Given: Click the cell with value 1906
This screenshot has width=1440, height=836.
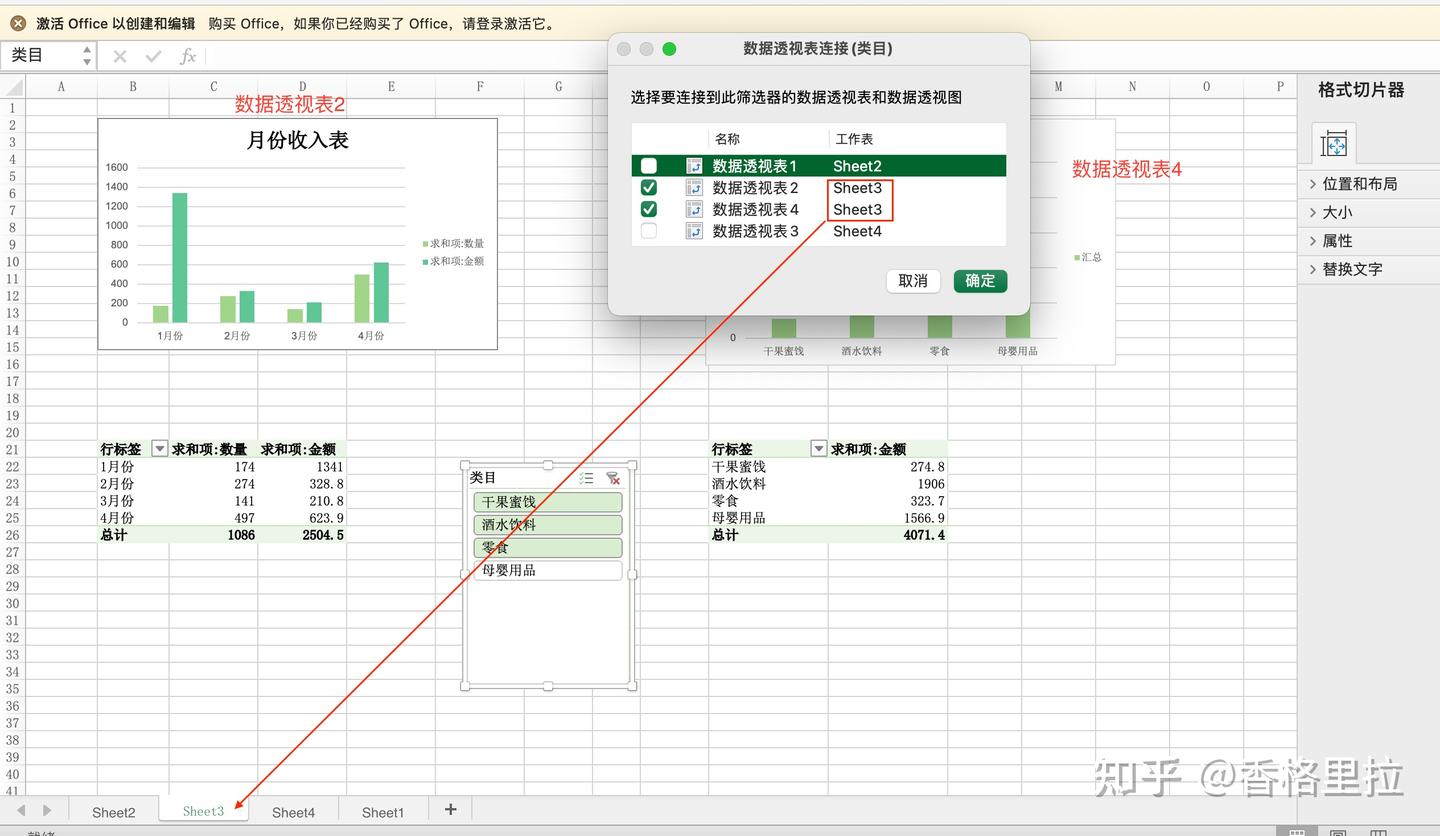Looking at the screenshot, I should (x=888, y=484).
